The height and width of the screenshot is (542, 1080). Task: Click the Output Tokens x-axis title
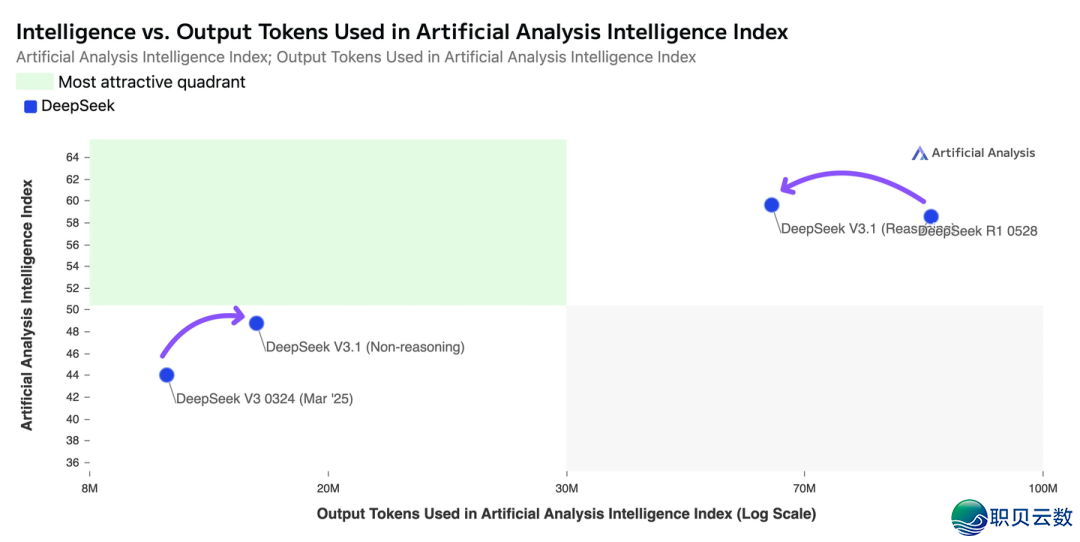pos(566,514)
